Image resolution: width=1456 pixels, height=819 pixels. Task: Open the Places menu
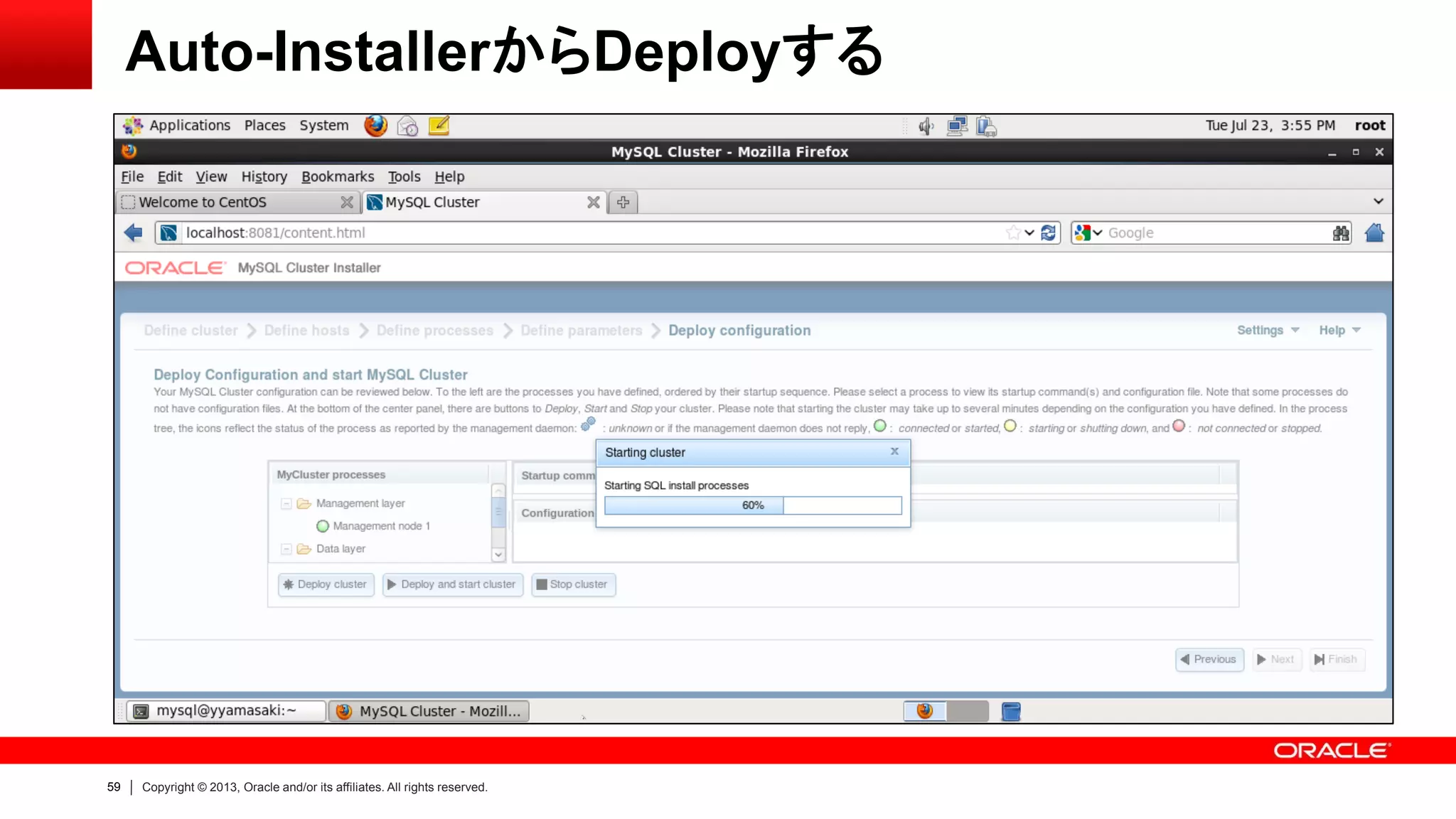pyautogui.click(x=264, y=125)
